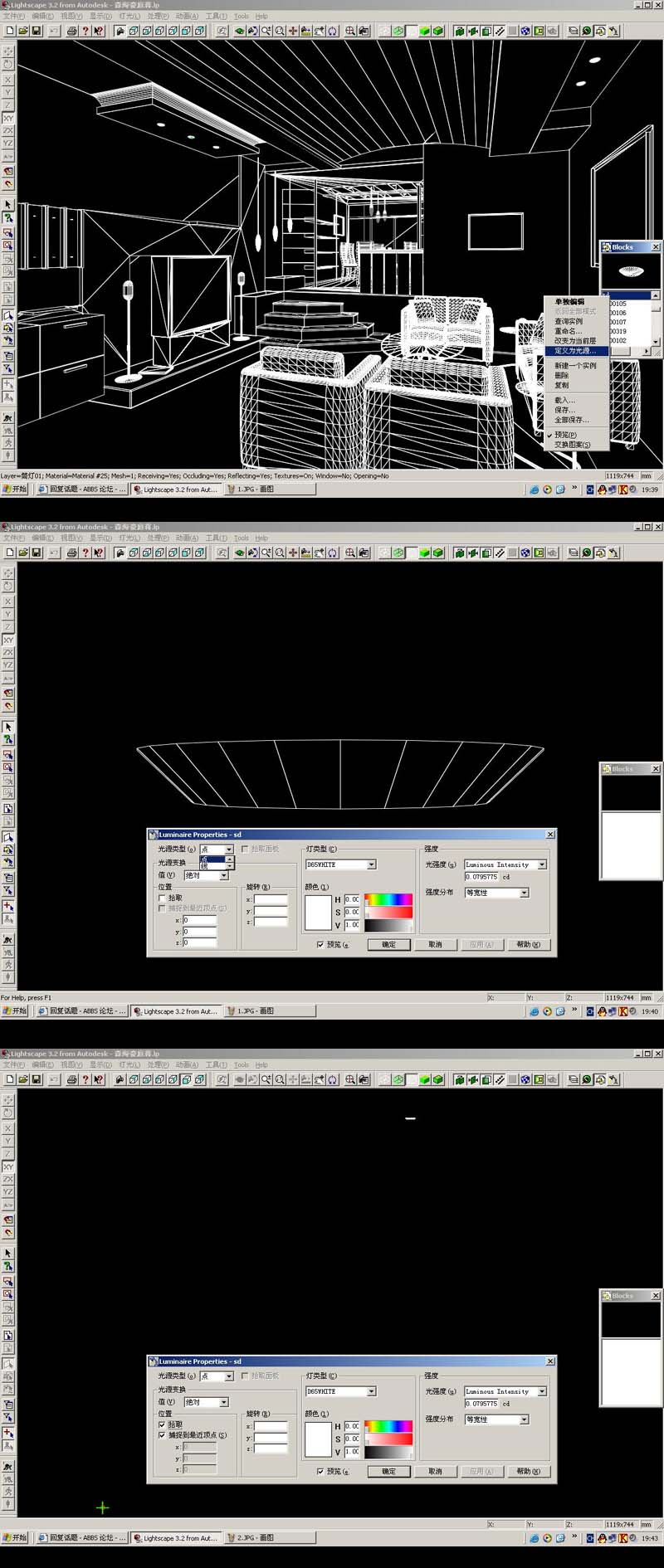This screenshot has height=1568, width=664.
Task: Click 开始 Start button on room-scene window taskbar
Action: point(15,489)
